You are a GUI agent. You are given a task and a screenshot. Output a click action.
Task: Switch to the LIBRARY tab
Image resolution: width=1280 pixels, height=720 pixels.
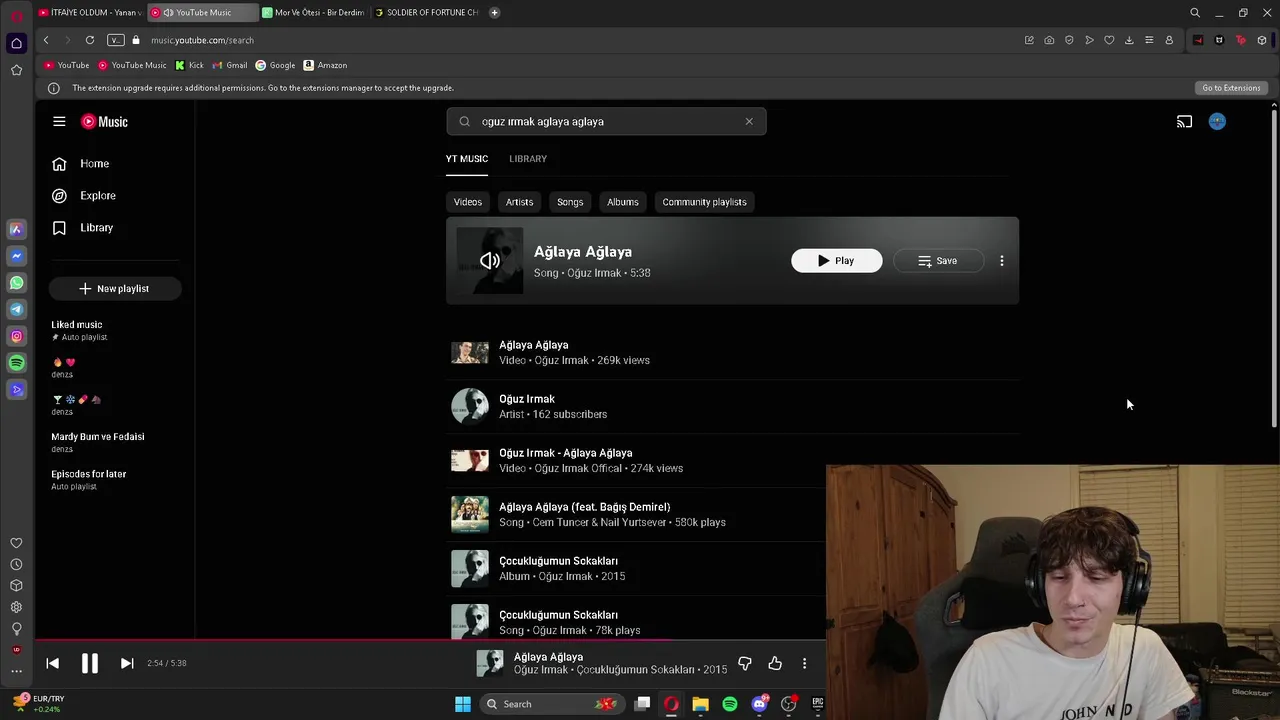(528, 158)
